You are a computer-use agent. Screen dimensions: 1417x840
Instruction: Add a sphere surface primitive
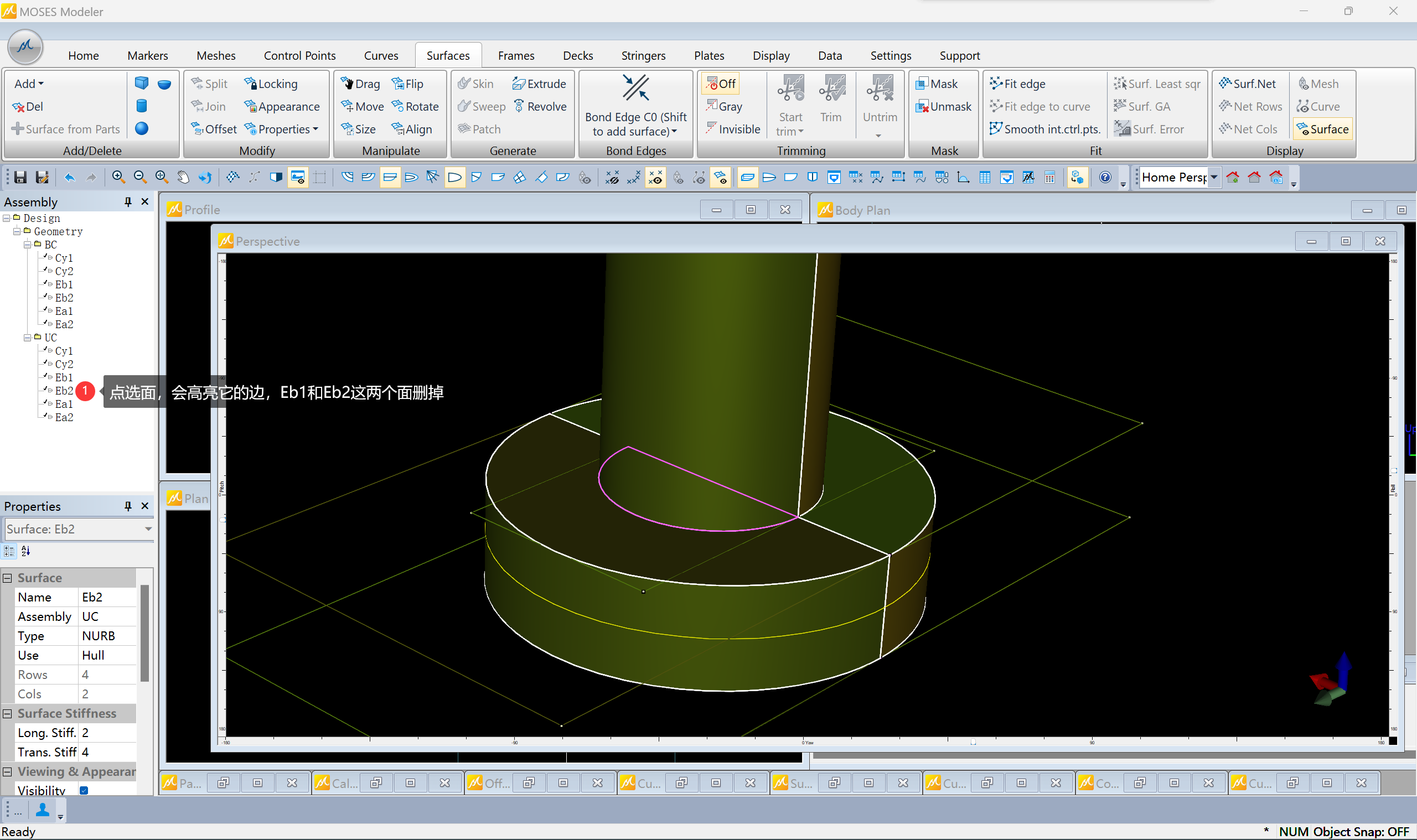point(142,129)
